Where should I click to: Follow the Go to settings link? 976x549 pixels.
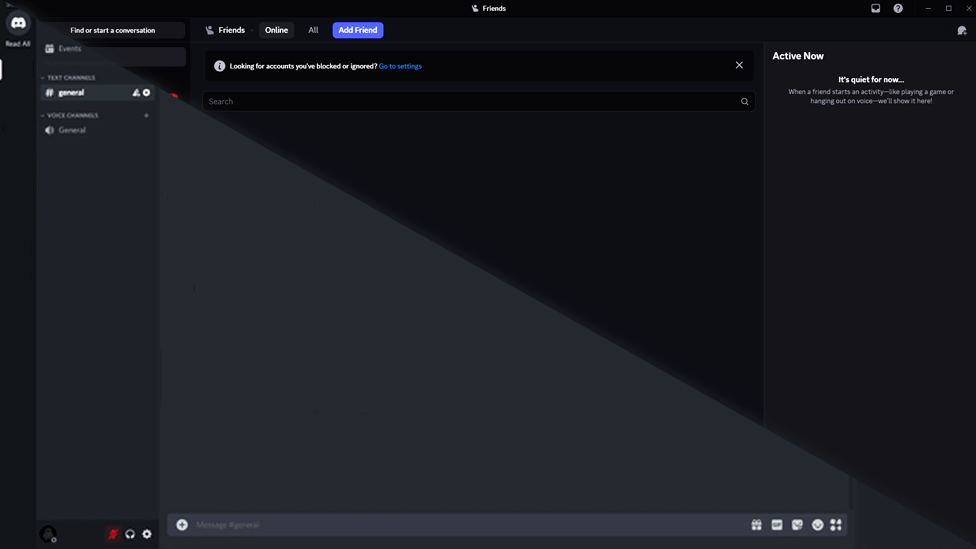point(400,66)
